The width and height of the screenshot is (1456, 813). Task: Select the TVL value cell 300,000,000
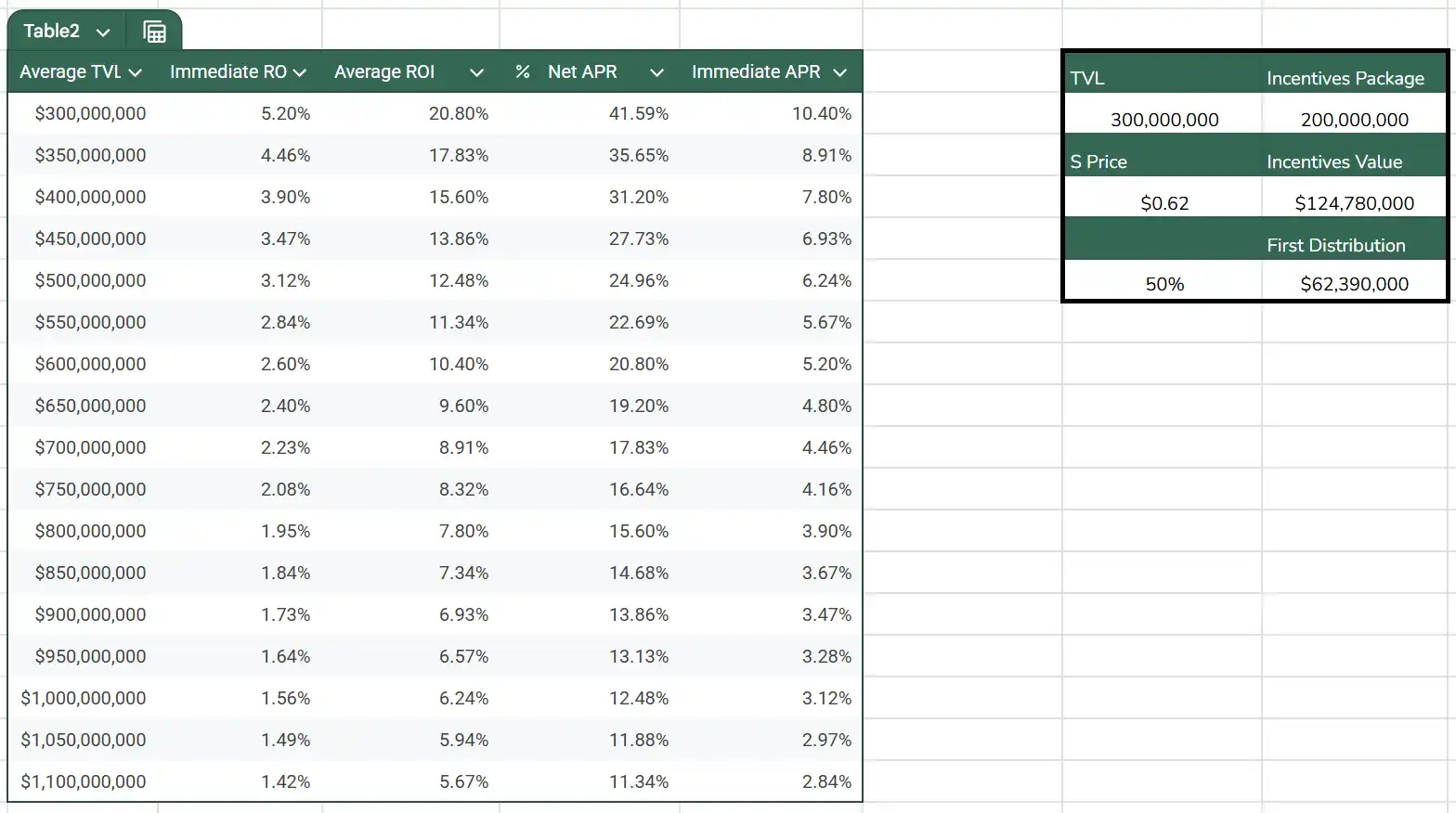[x=1164, y=120]
